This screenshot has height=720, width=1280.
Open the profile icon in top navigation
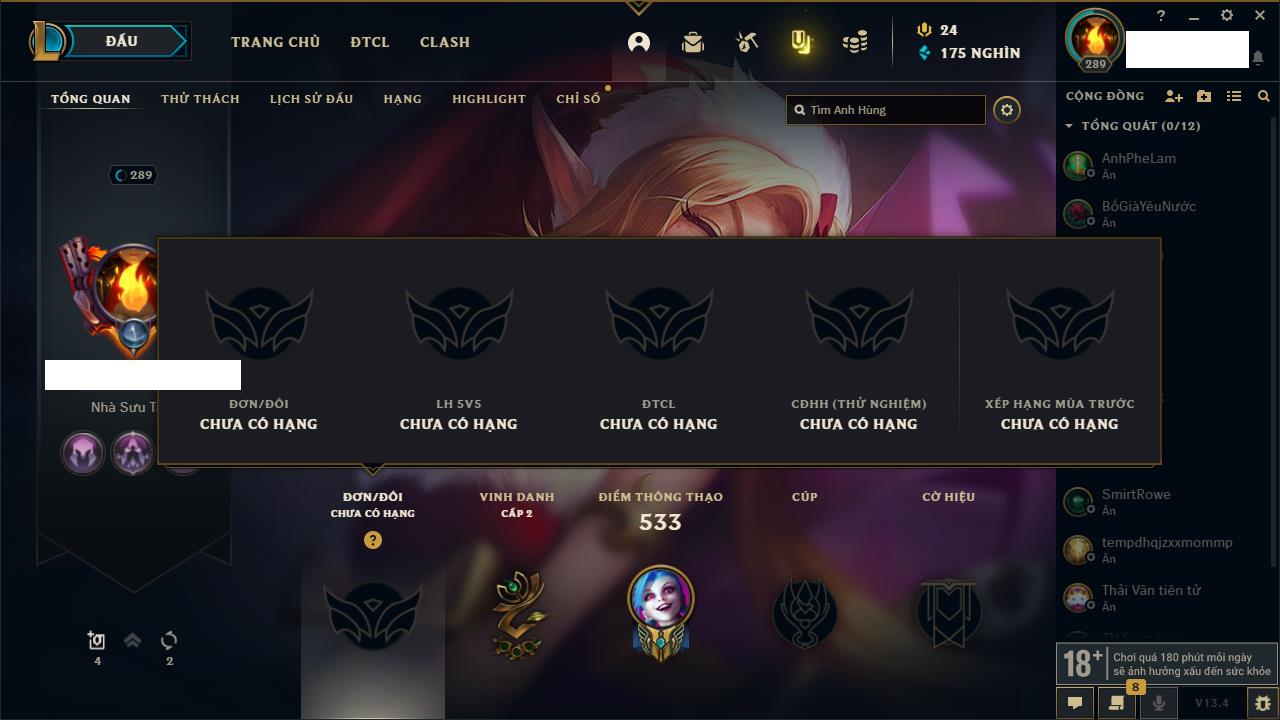[639, 42]
